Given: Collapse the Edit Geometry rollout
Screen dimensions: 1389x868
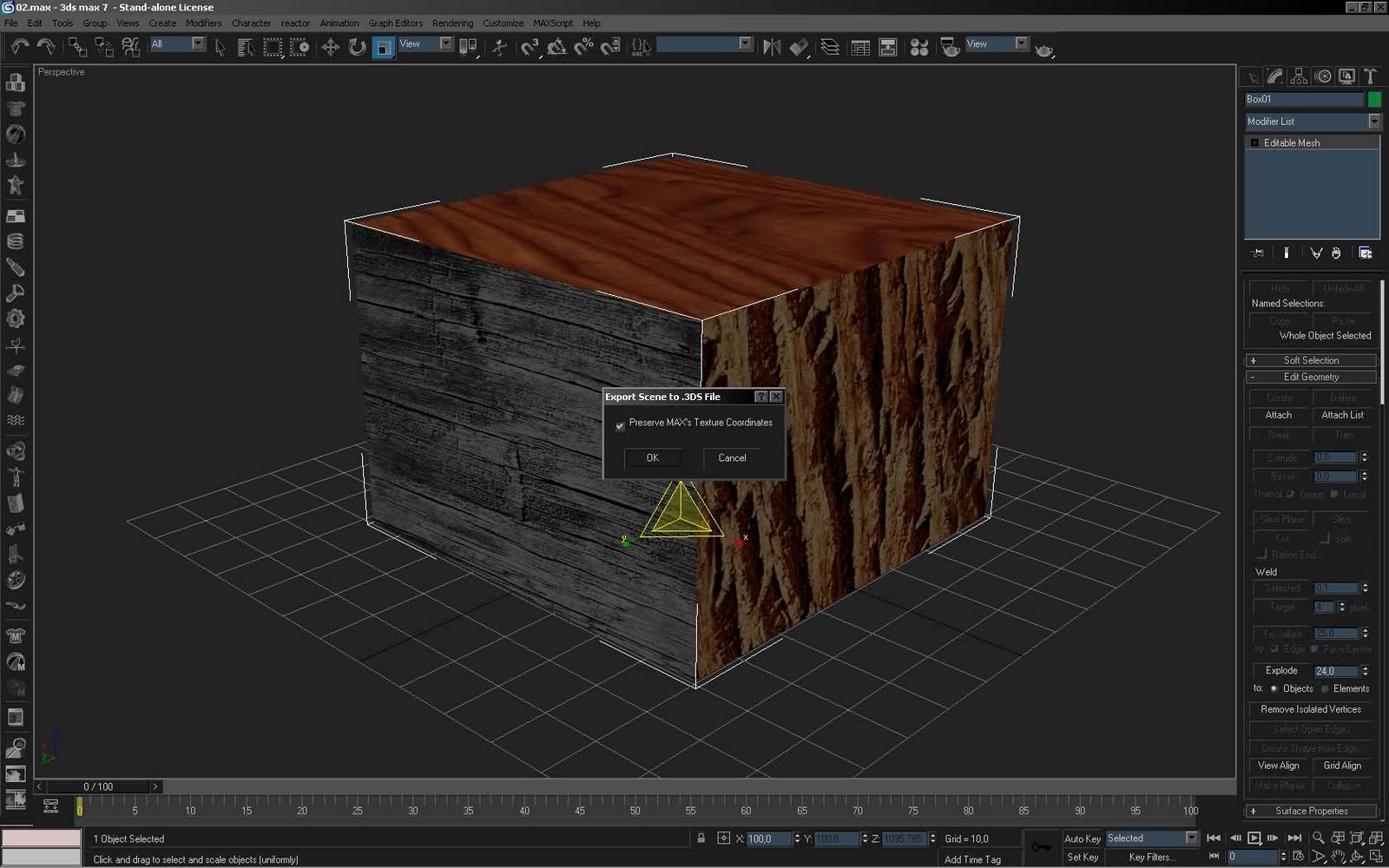Looking at the screenshot, I should [x=1312, y=377].
